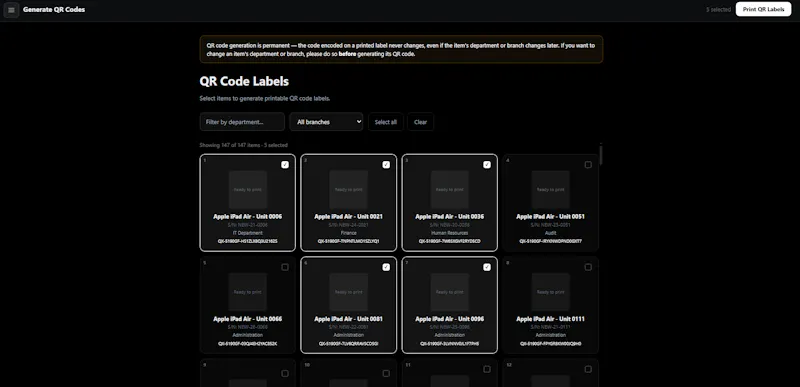This screenshot has height=387, width=800.
Task: Uncheck the Unit 0081 iPad checkbox
Action: pos(386,267)
